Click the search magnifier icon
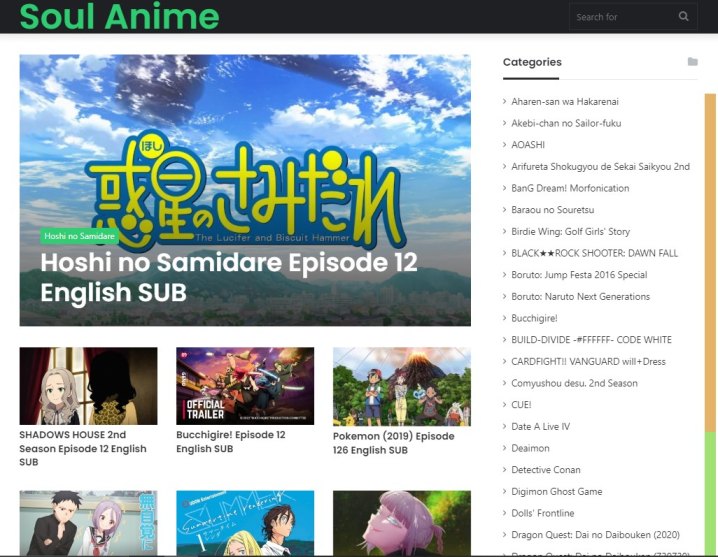Image resolution: width=718 pixels, height=557 pixels. click(x=683, y=16)
